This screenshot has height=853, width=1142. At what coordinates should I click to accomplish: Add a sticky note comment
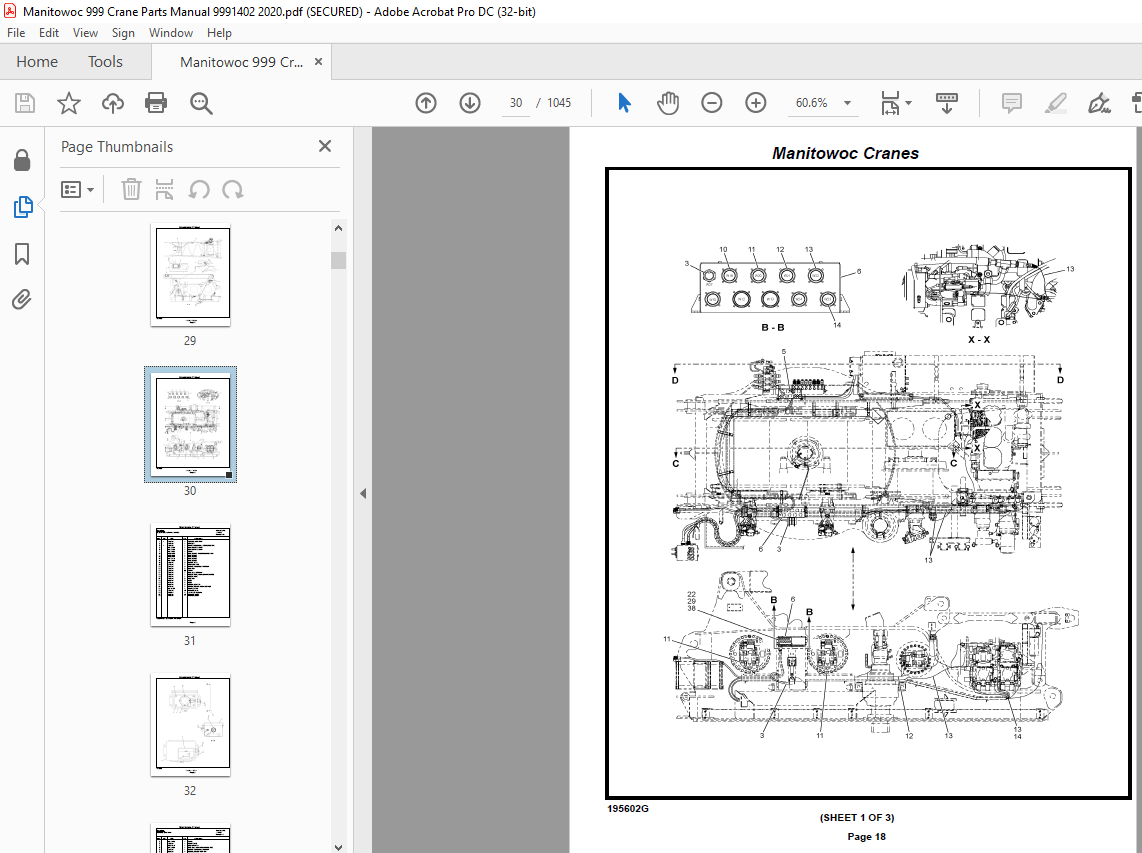point(1012,103)
